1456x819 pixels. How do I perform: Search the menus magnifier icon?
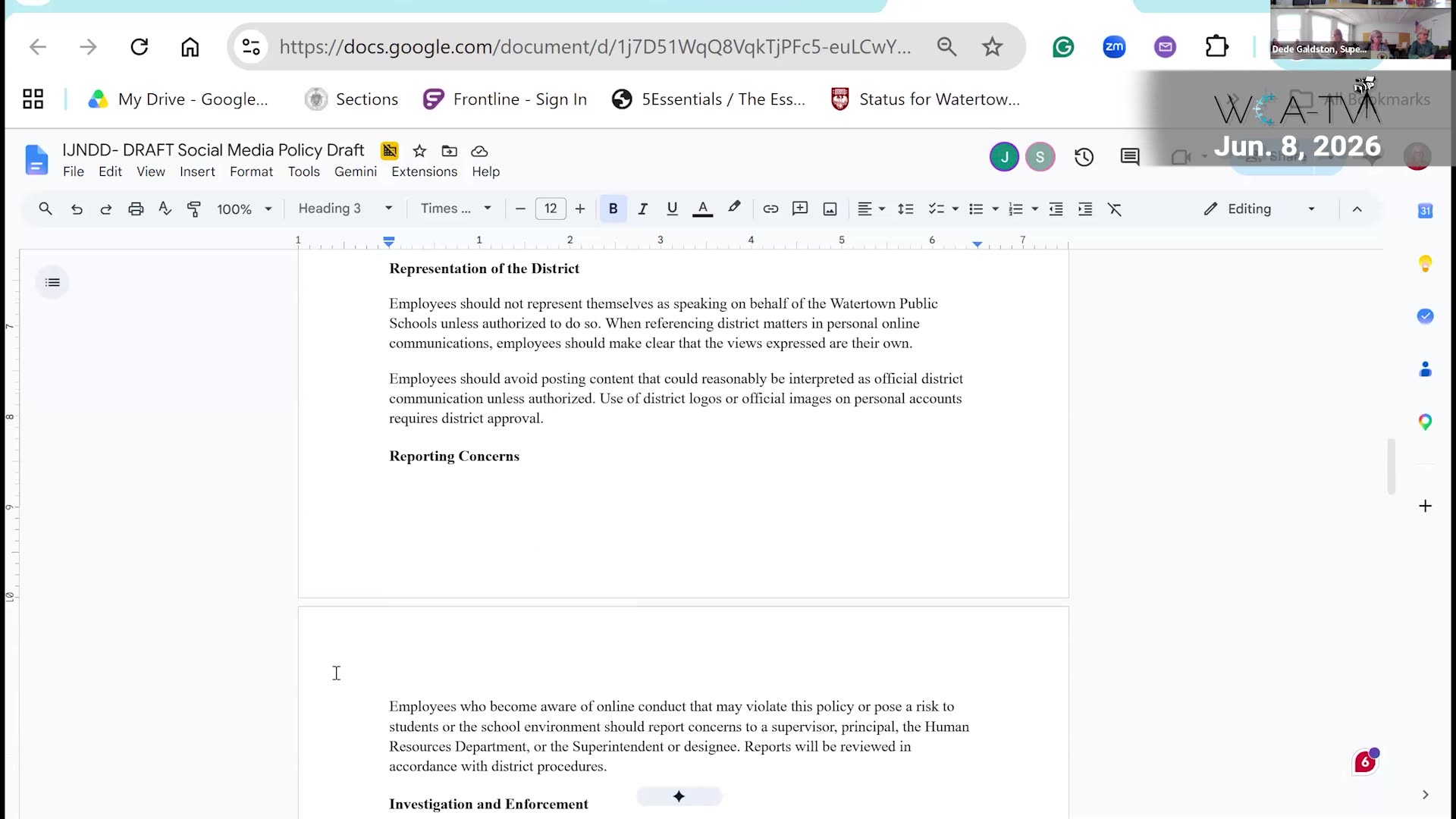click(x=45, y=209)
